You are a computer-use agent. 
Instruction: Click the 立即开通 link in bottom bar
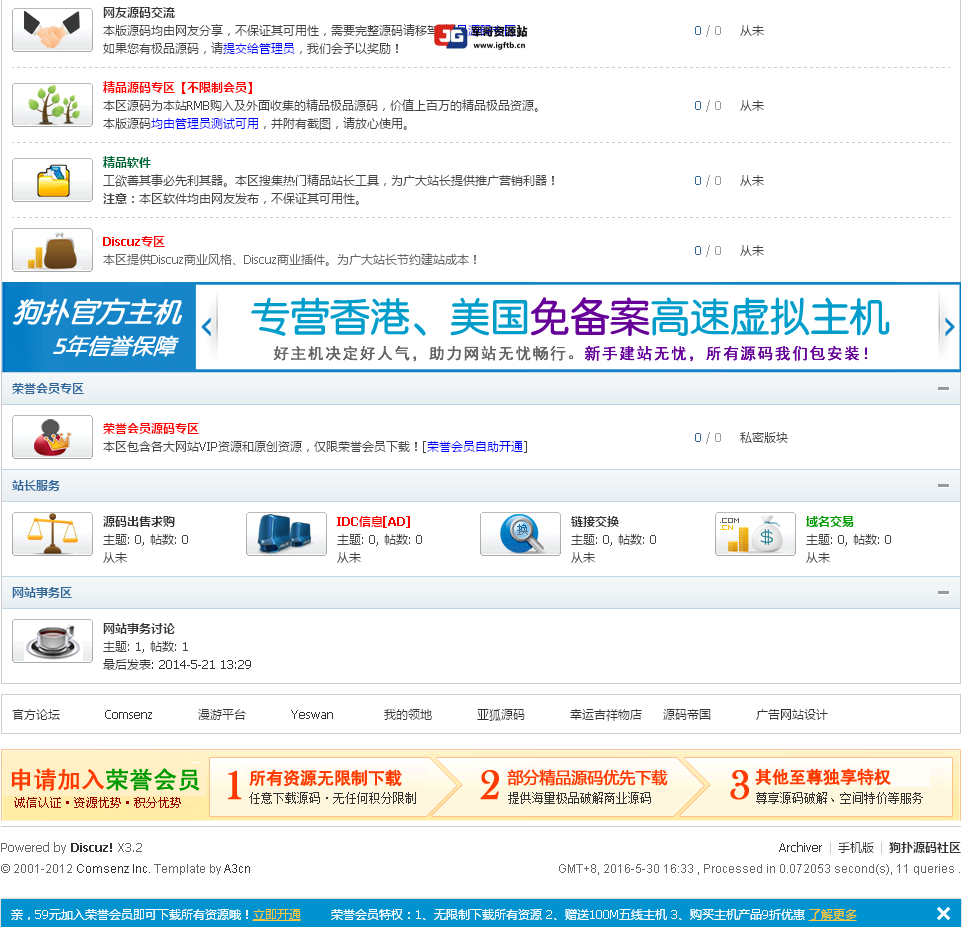coord(277,914)
